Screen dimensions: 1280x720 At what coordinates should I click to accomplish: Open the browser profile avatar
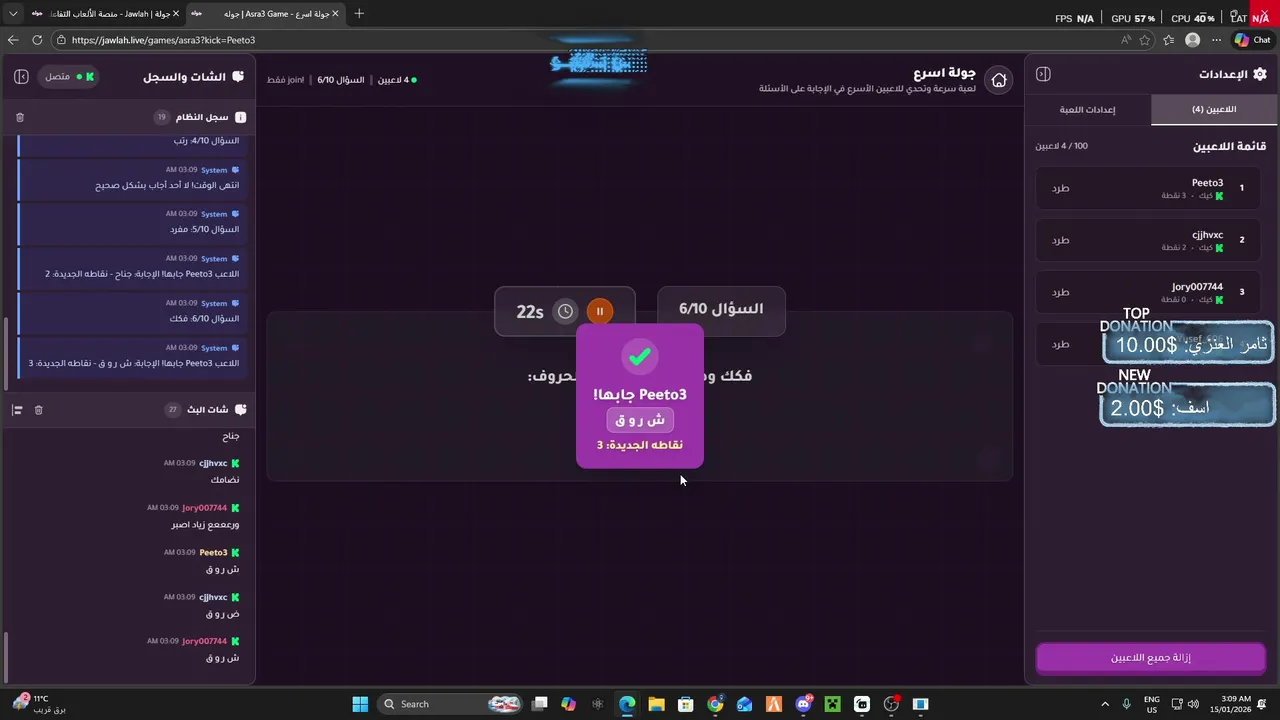coord(1192,40)
